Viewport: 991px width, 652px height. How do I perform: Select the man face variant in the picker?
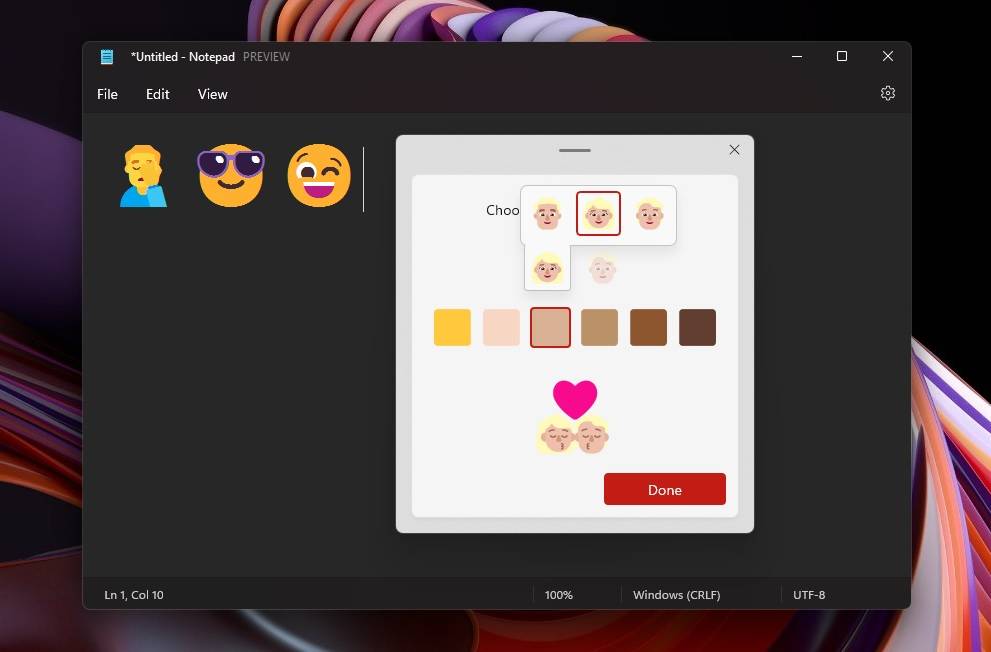(547, 213)
